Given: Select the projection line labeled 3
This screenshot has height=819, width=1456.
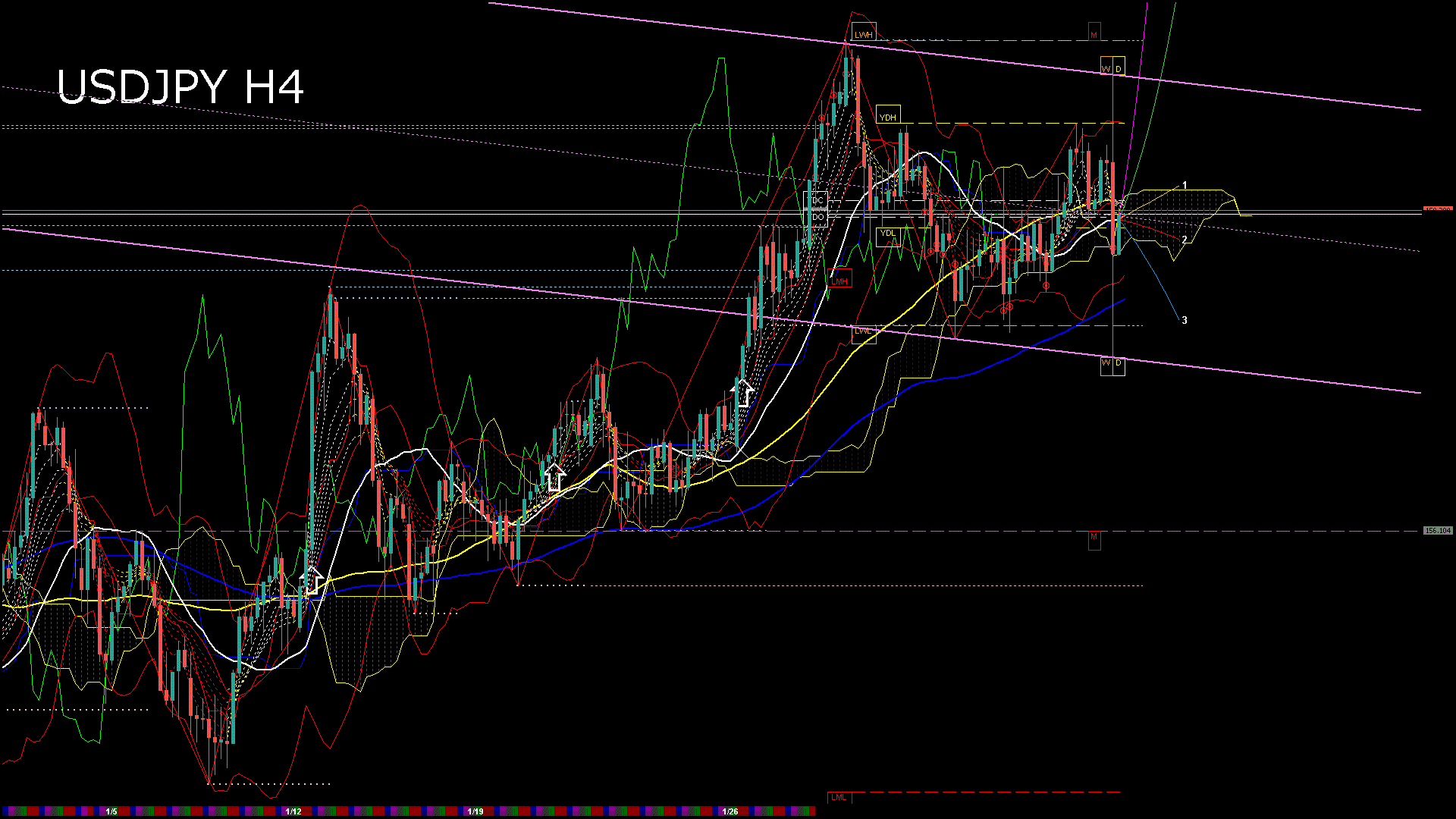Looking at the screenshot, I should [1185, 320].
